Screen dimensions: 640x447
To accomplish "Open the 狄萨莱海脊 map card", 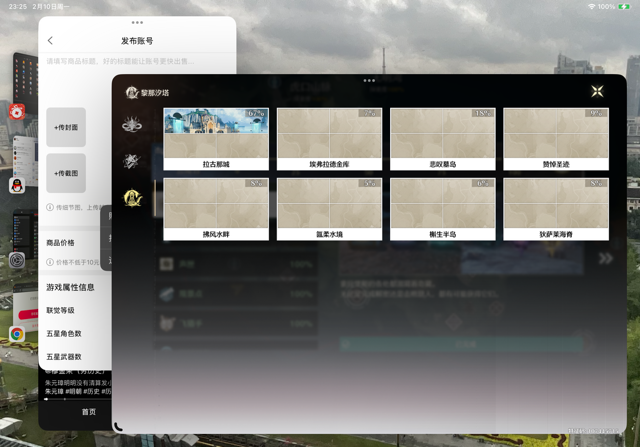I will point(556,209).
